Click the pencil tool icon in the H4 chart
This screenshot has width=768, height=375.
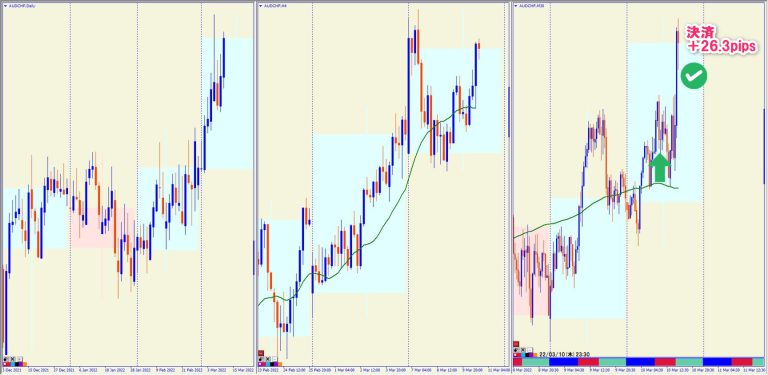point(260,359)
